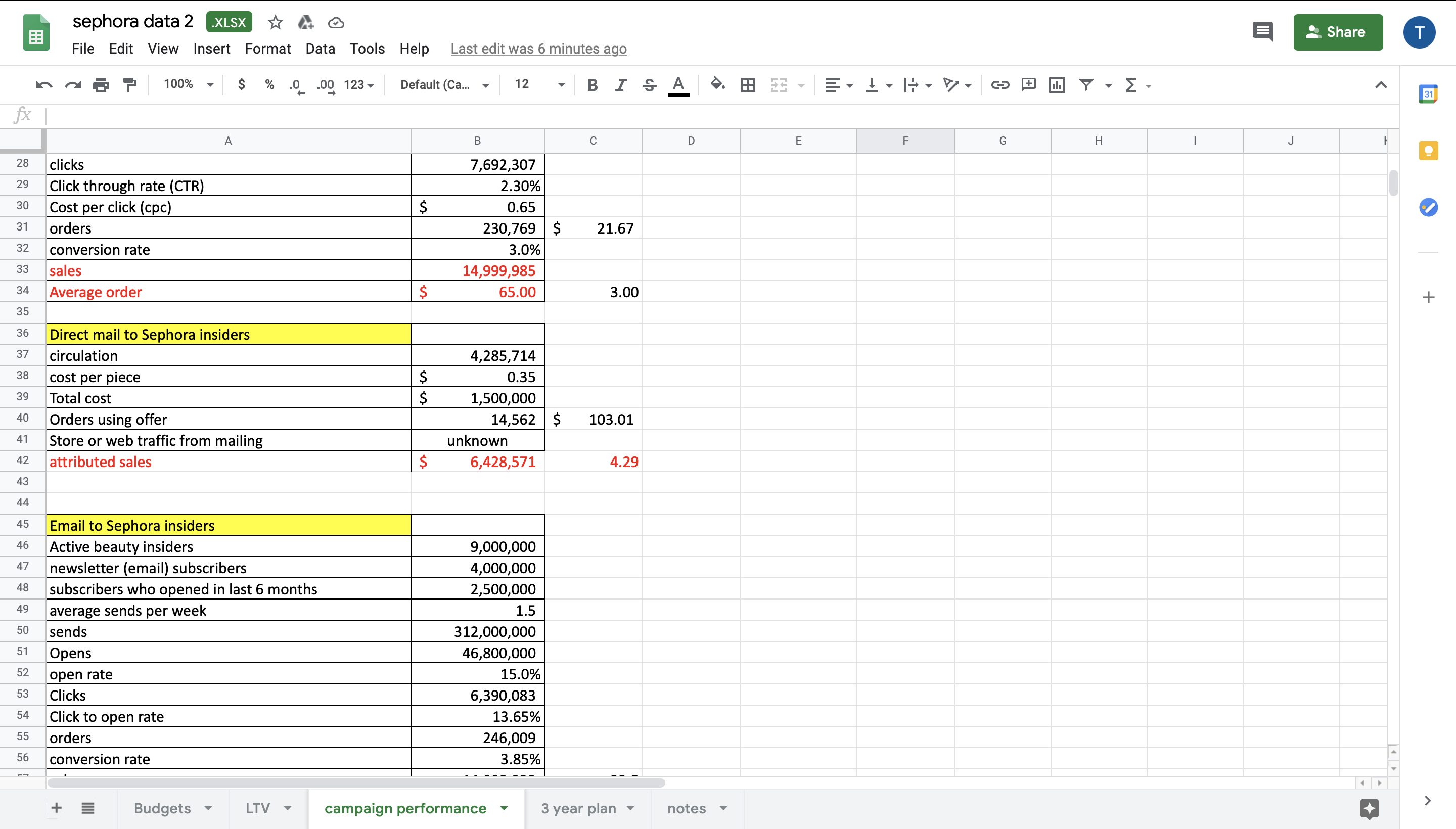Open the Format menu
Screen dimensions: 1456x829
pos(267,49)
